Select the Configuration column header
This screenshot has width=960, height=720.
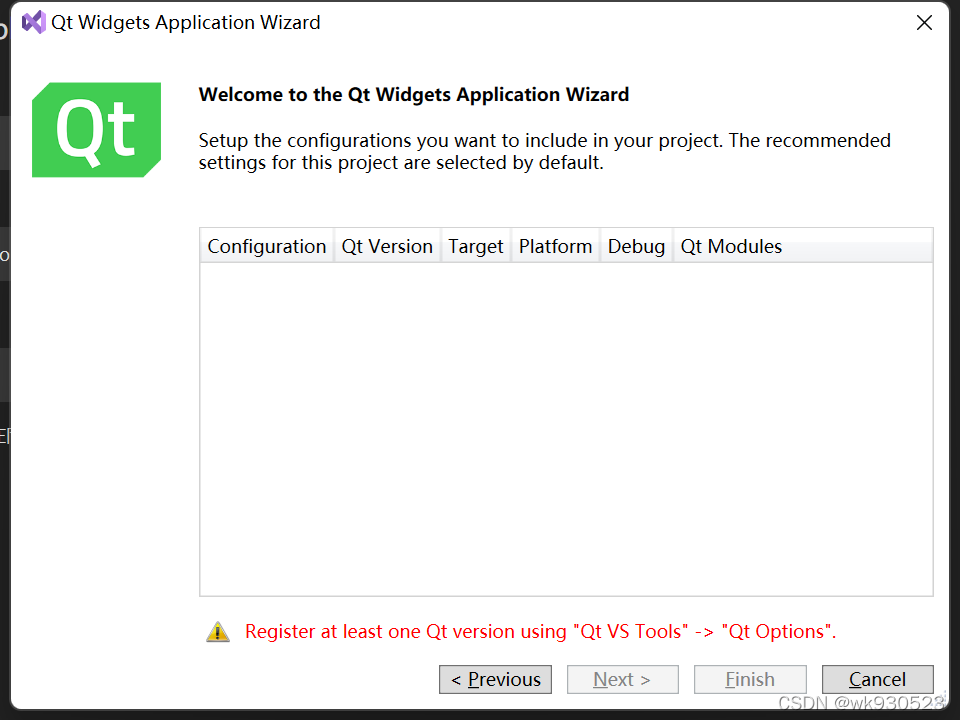[x=266, y=246]
